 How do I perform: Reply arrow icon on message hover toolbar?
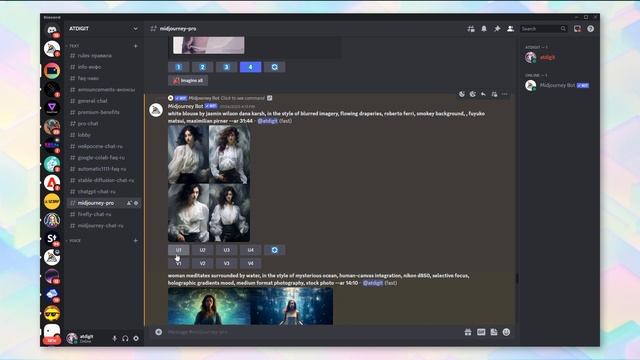[x=483, y=94]
